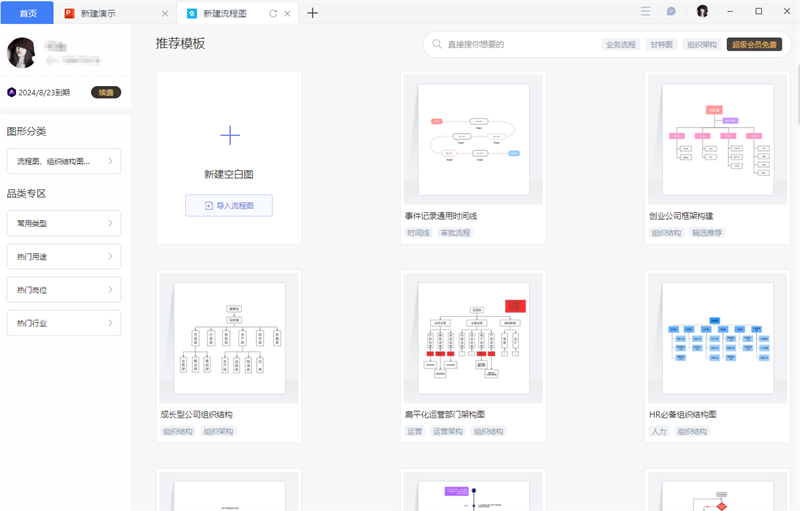Click the 续费 renewal button
The image size is (800, 511).
(106, 92)
